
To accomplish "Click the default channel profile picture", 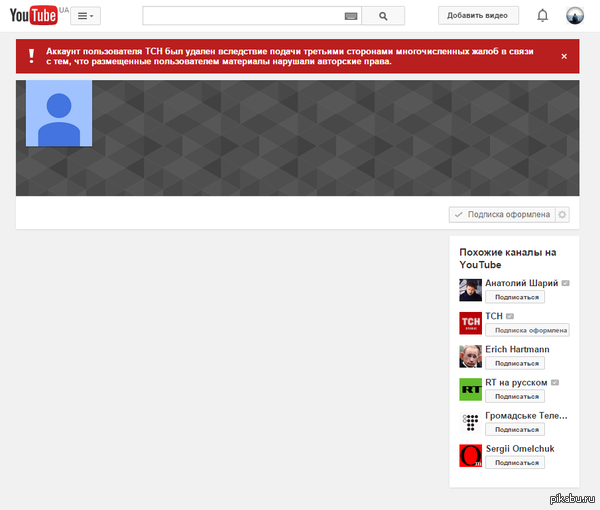I will point(59,113).
